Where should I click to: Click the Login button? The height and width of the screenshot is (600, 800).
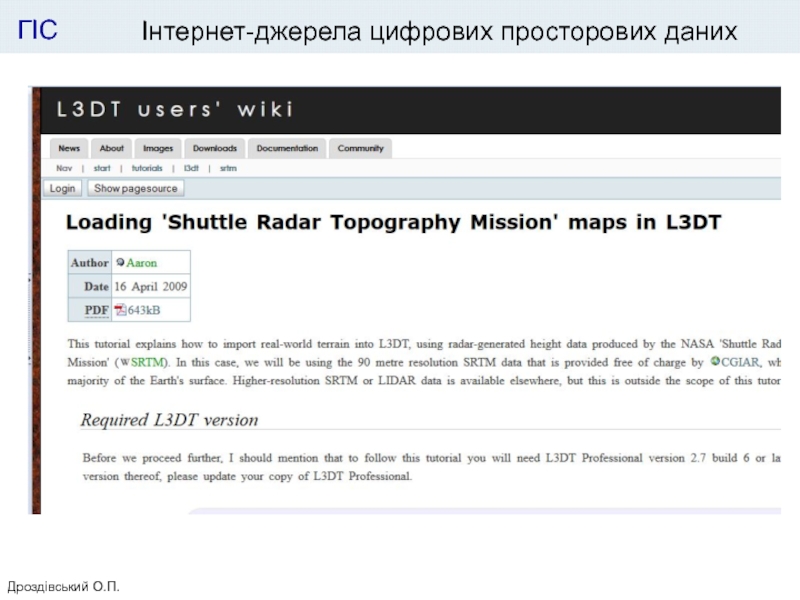[x=62, y=188]
